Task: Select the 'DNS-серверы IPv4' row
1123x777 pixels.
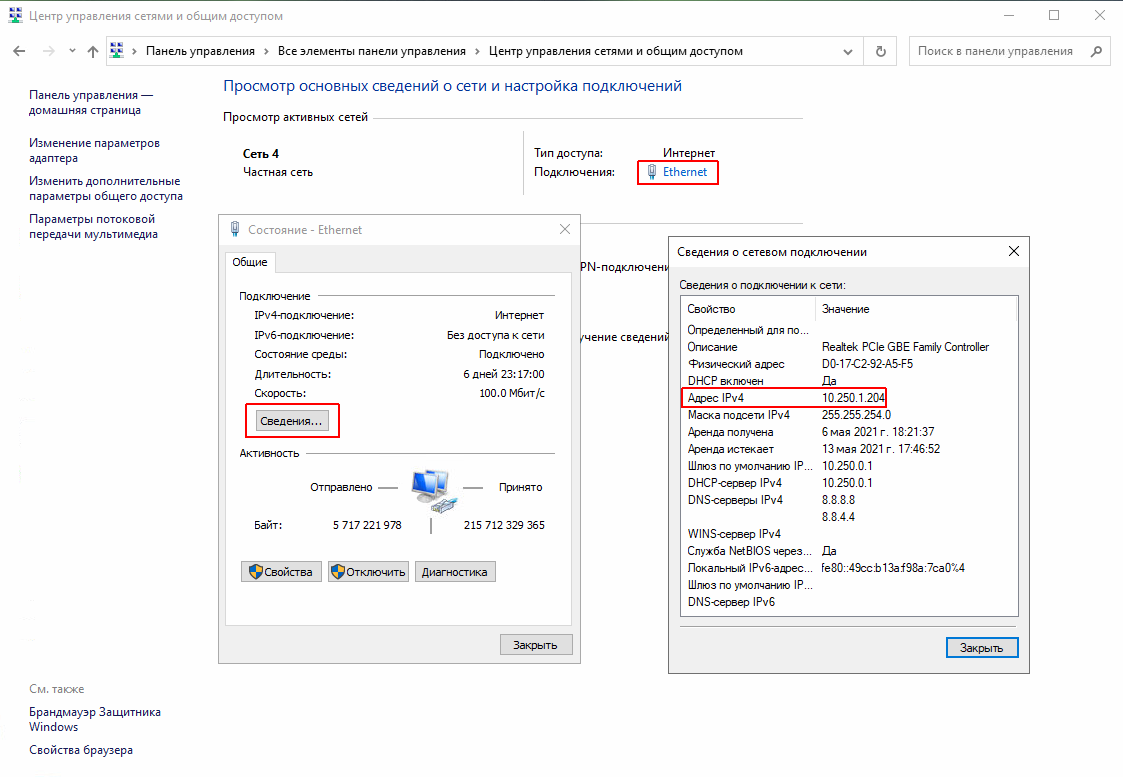Action: pyautogui.click(x=849, y=500)
